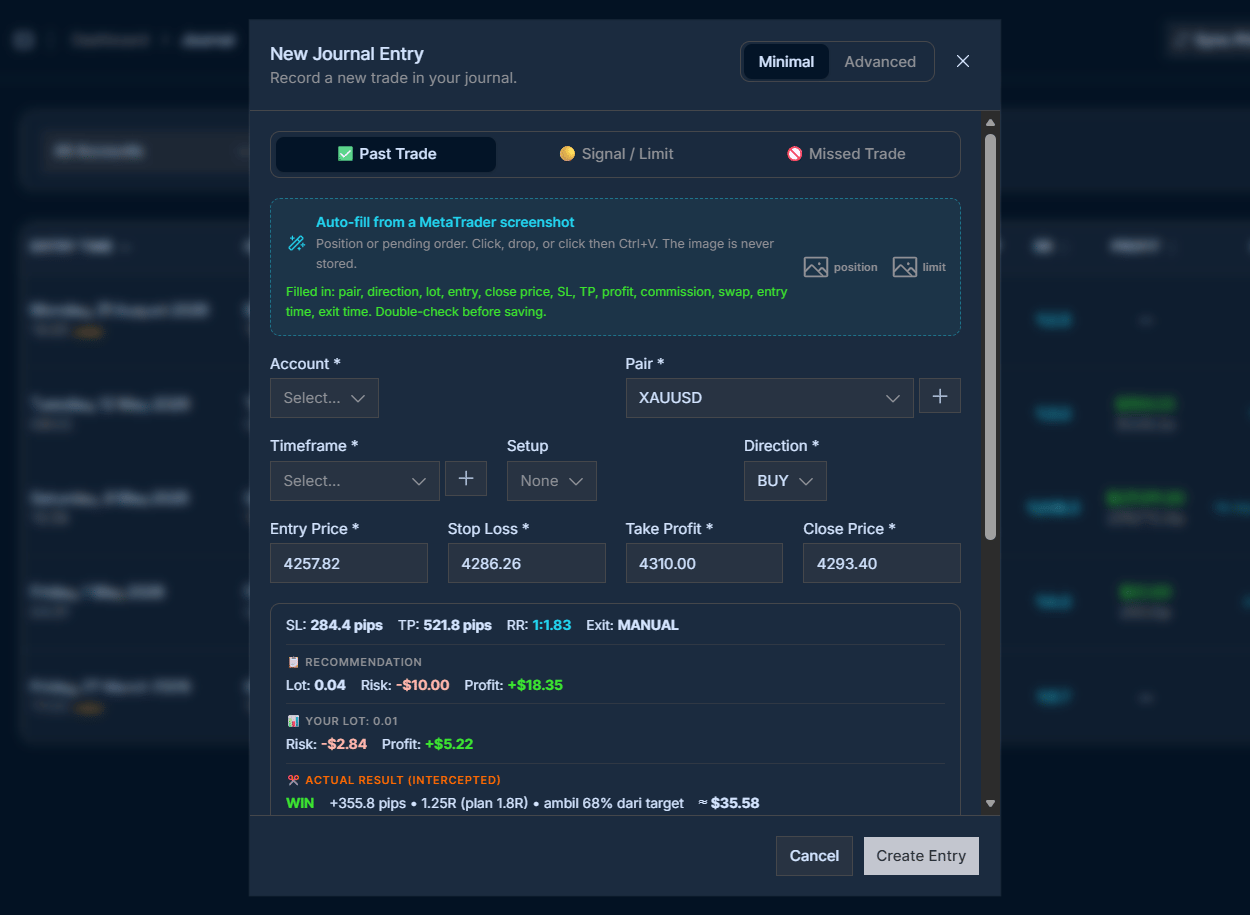Edit the Entry Price field

[x=349, y=563]
